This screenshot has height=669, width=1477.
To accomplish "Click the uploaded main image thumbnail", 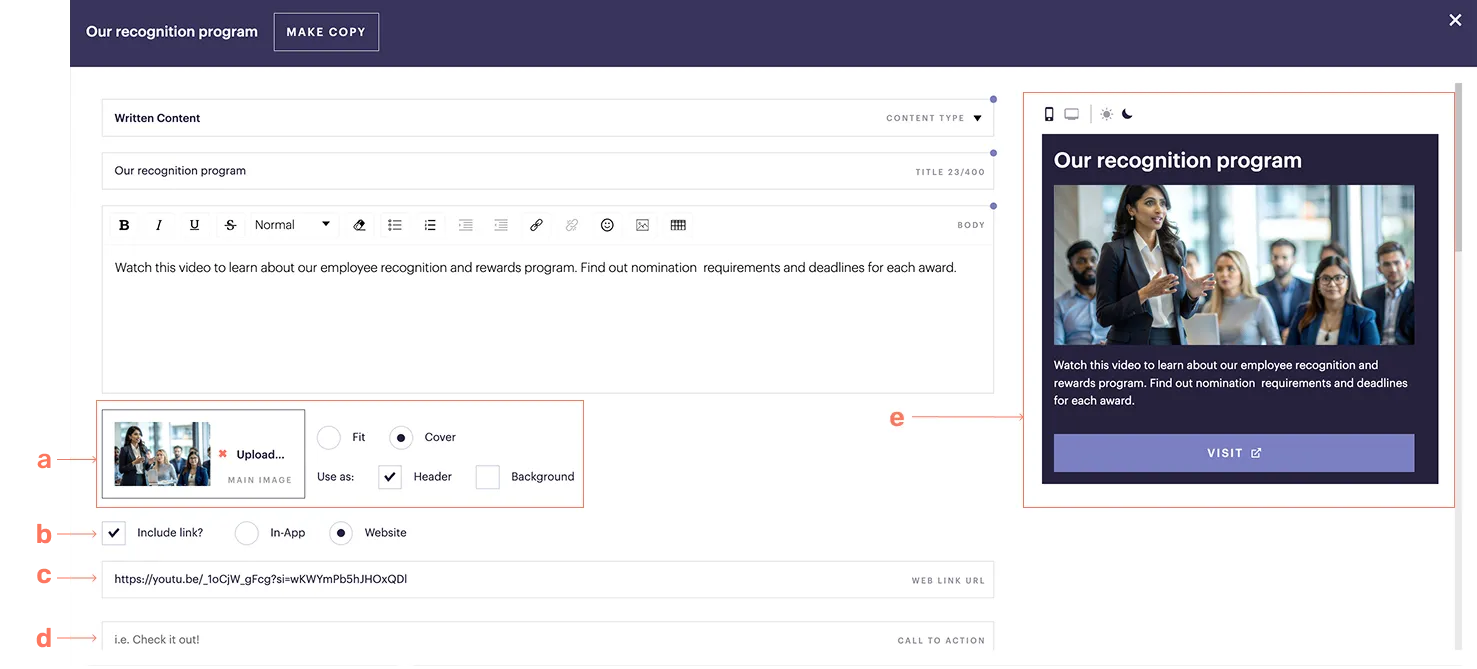I will (163, 454).
